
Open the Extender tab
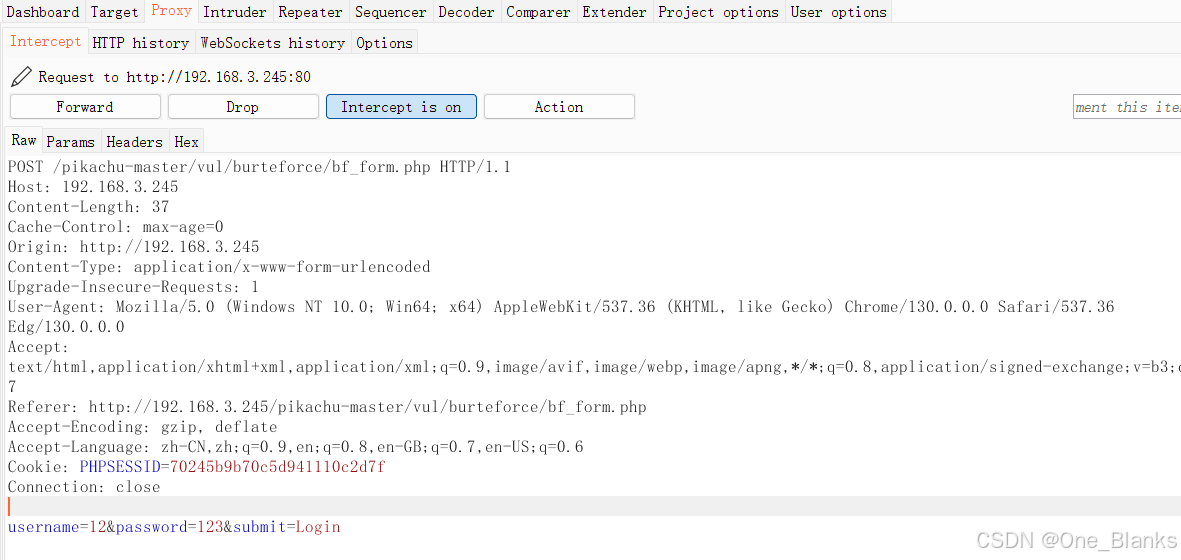pyautogui.click(x=614, y=12)
